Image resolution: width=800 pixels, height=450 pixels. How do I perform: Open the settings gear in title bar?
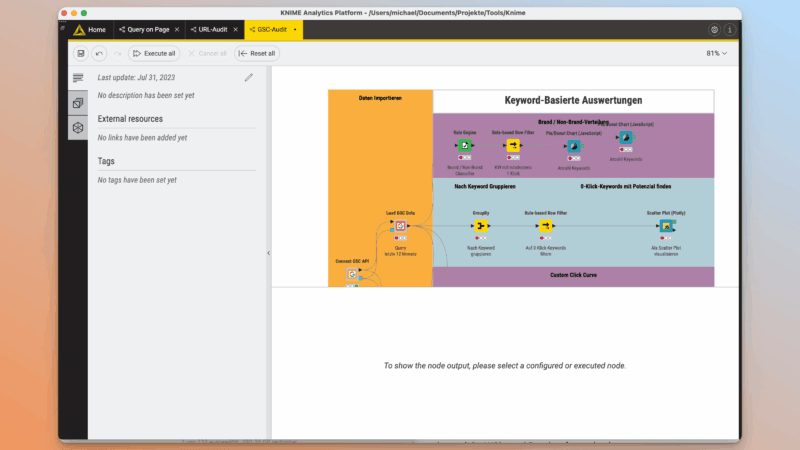click(x=714, y=30)
